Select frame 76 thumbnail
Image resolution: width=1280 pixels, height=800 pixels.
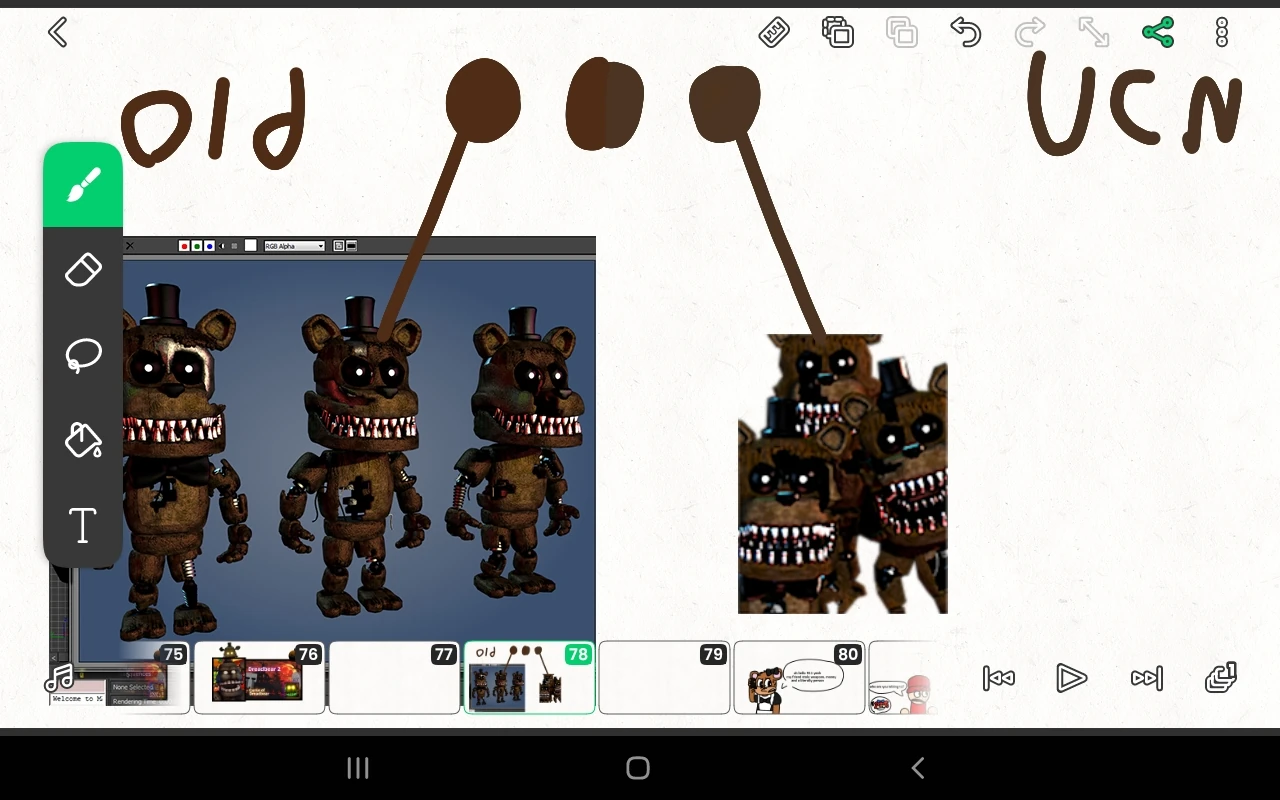click(x=259, y=678)
